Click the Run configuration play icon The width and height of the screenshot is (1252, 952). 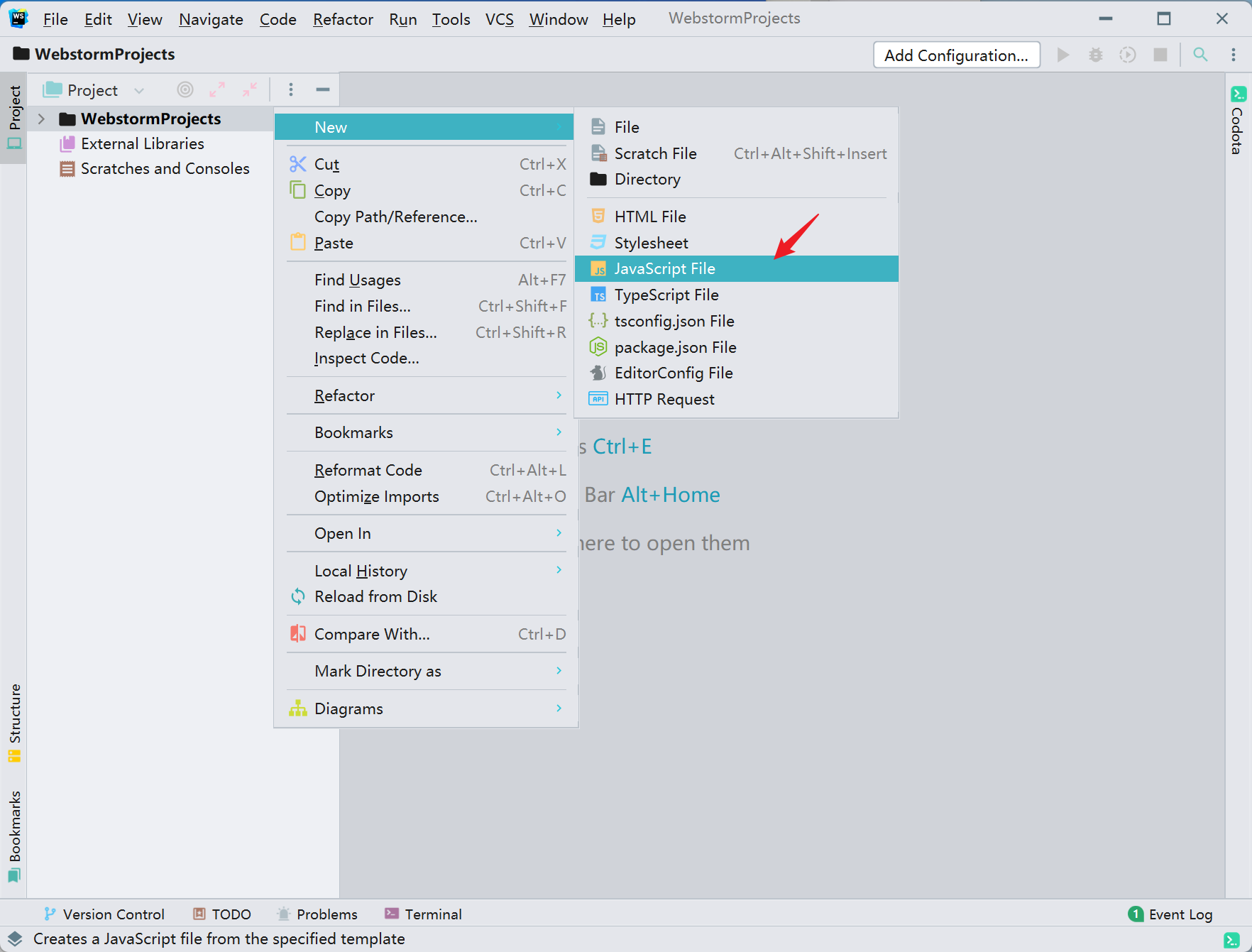pos(1062,55)
